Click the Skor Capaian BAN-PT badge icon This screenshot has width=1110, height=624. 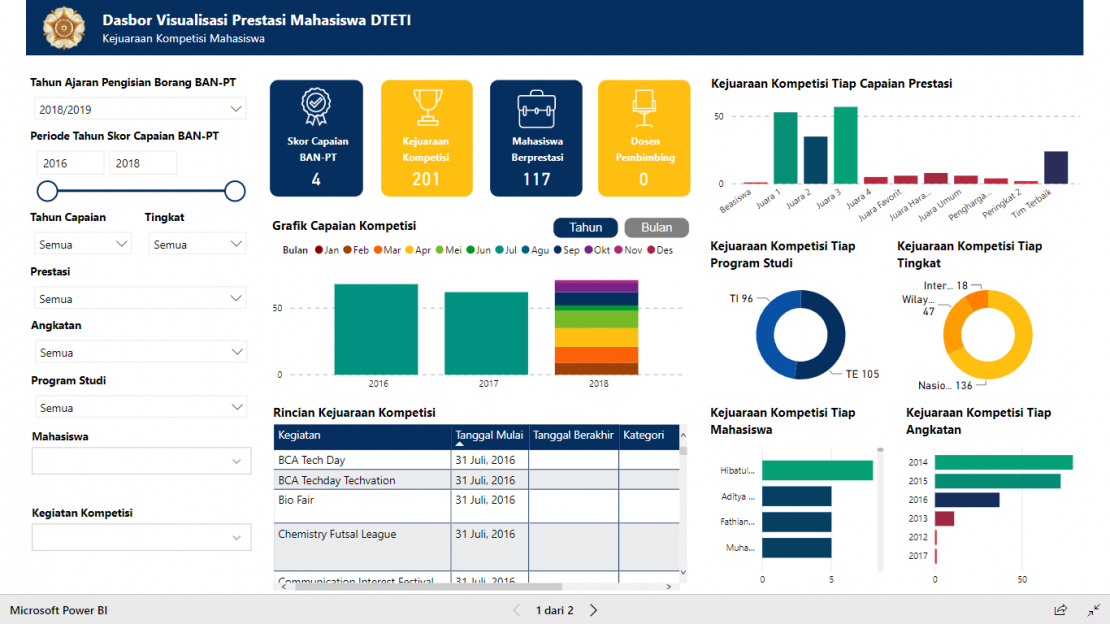point(316,102)
